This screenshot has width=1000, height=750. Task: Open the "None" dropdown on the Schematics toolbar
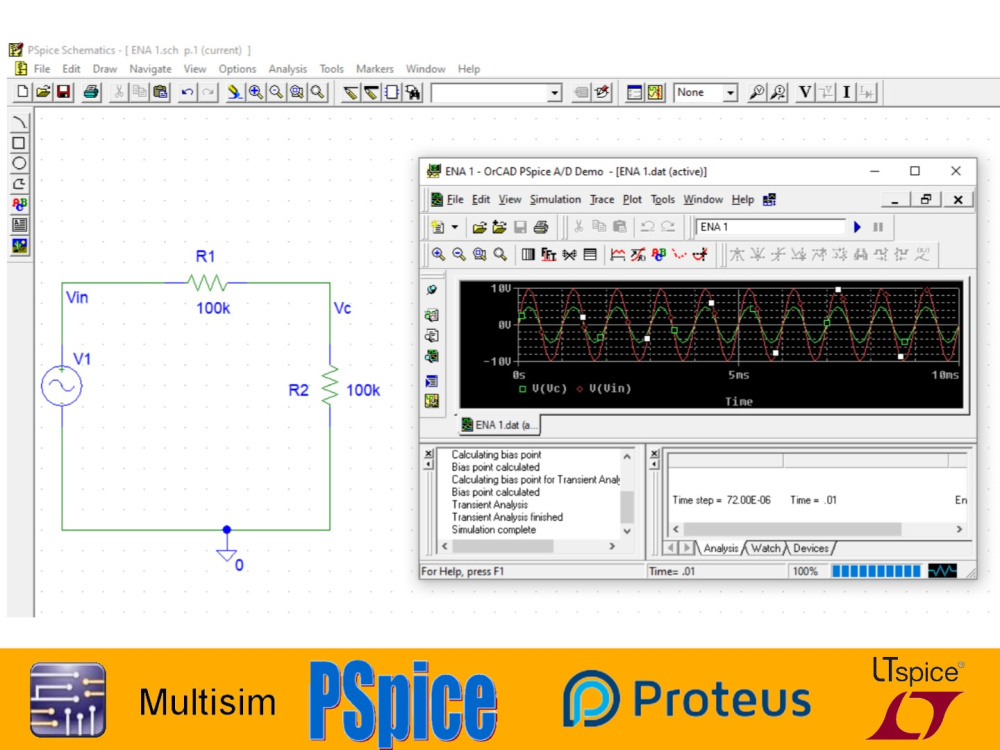coord(728,92)
